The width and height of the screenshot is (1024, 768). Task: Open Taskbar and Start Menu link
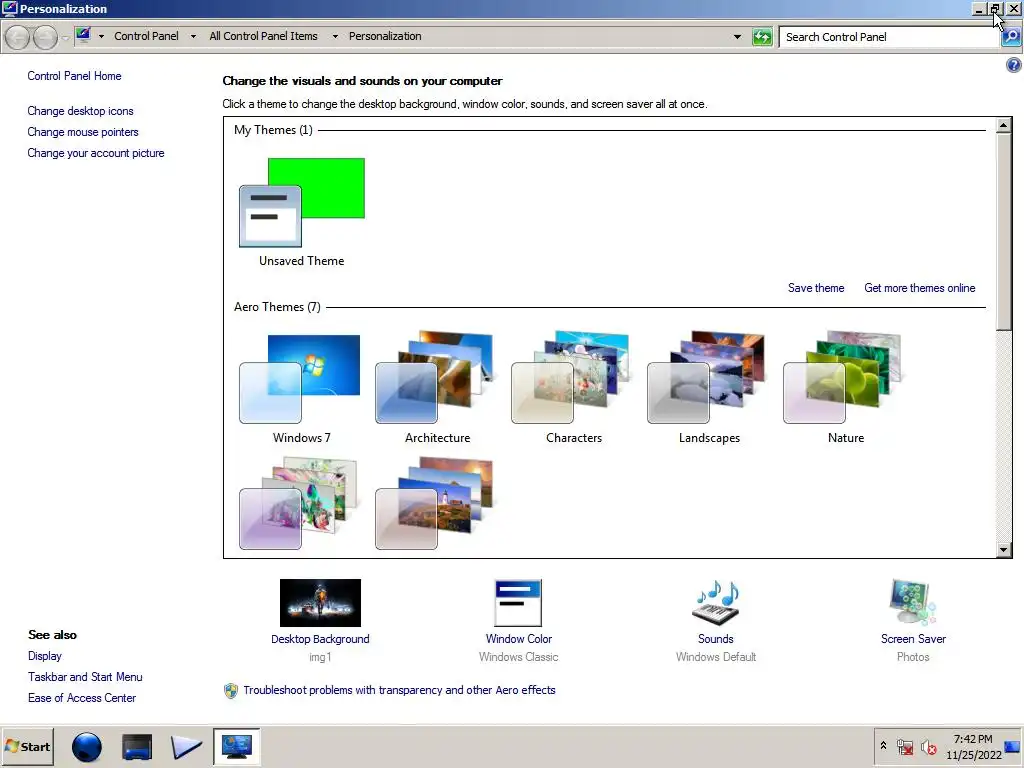pos(85,677)
